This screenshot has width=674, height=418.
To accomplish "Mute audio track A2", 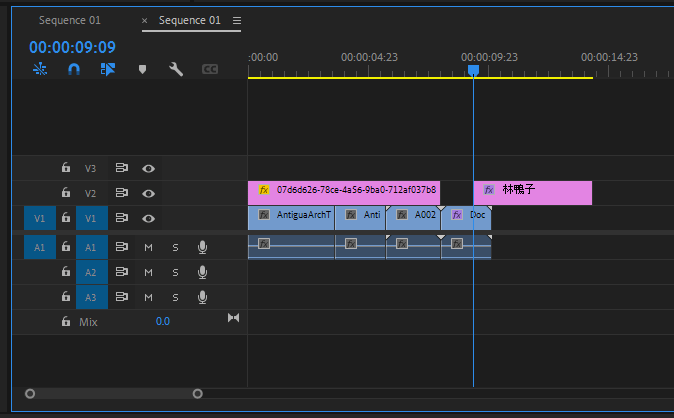I will pyautogui.click(x=148, y=272).
